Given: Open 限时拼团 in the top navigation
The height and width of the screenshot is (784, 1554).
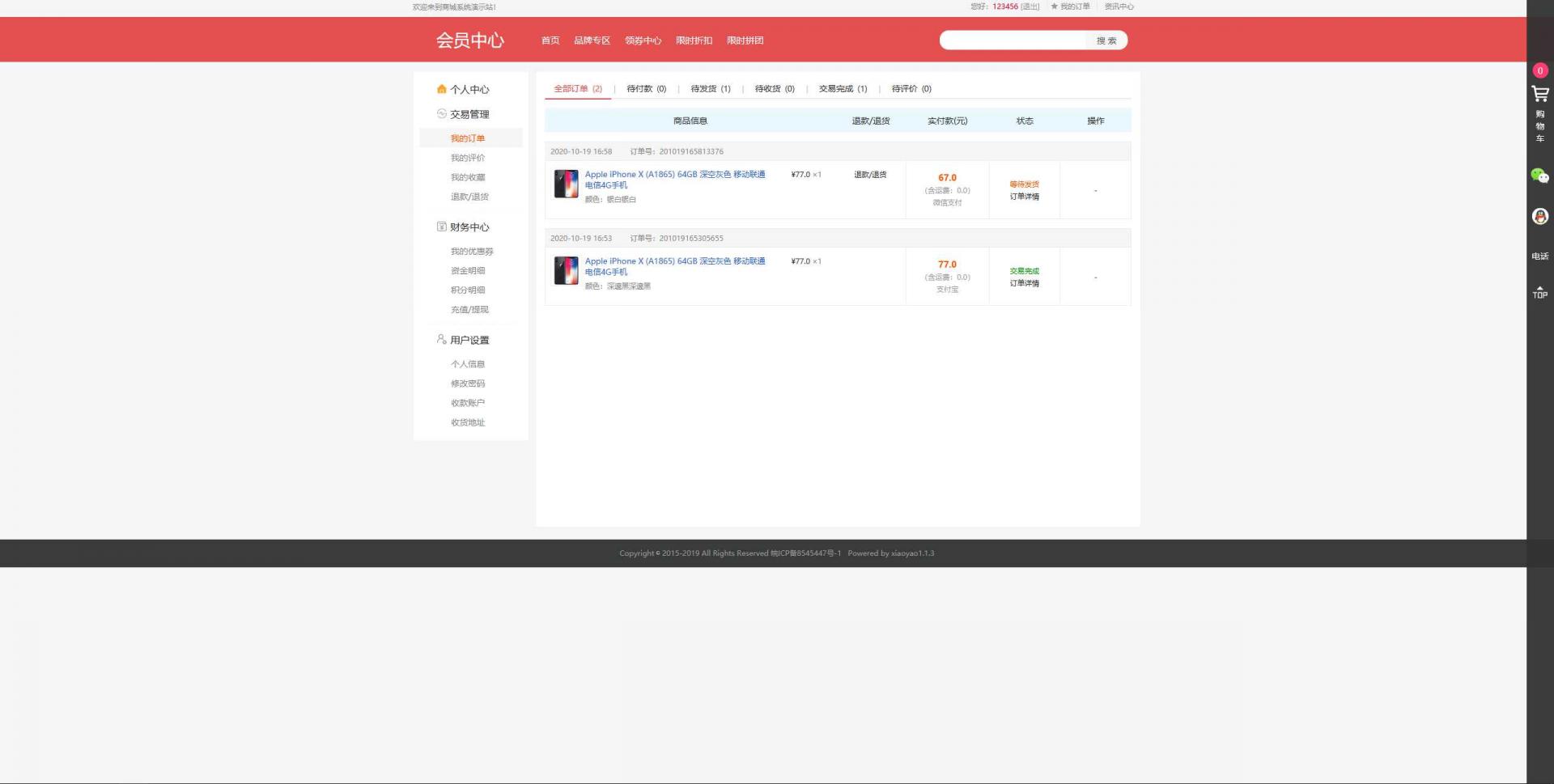Looking at the screenshot, I should click(745, 40).
